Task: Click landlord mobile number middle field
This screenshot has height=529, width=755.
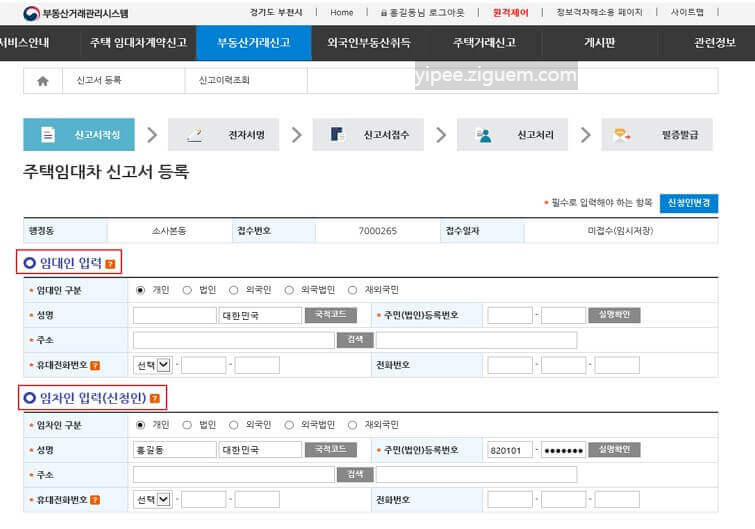Action: tap(204, 365)
